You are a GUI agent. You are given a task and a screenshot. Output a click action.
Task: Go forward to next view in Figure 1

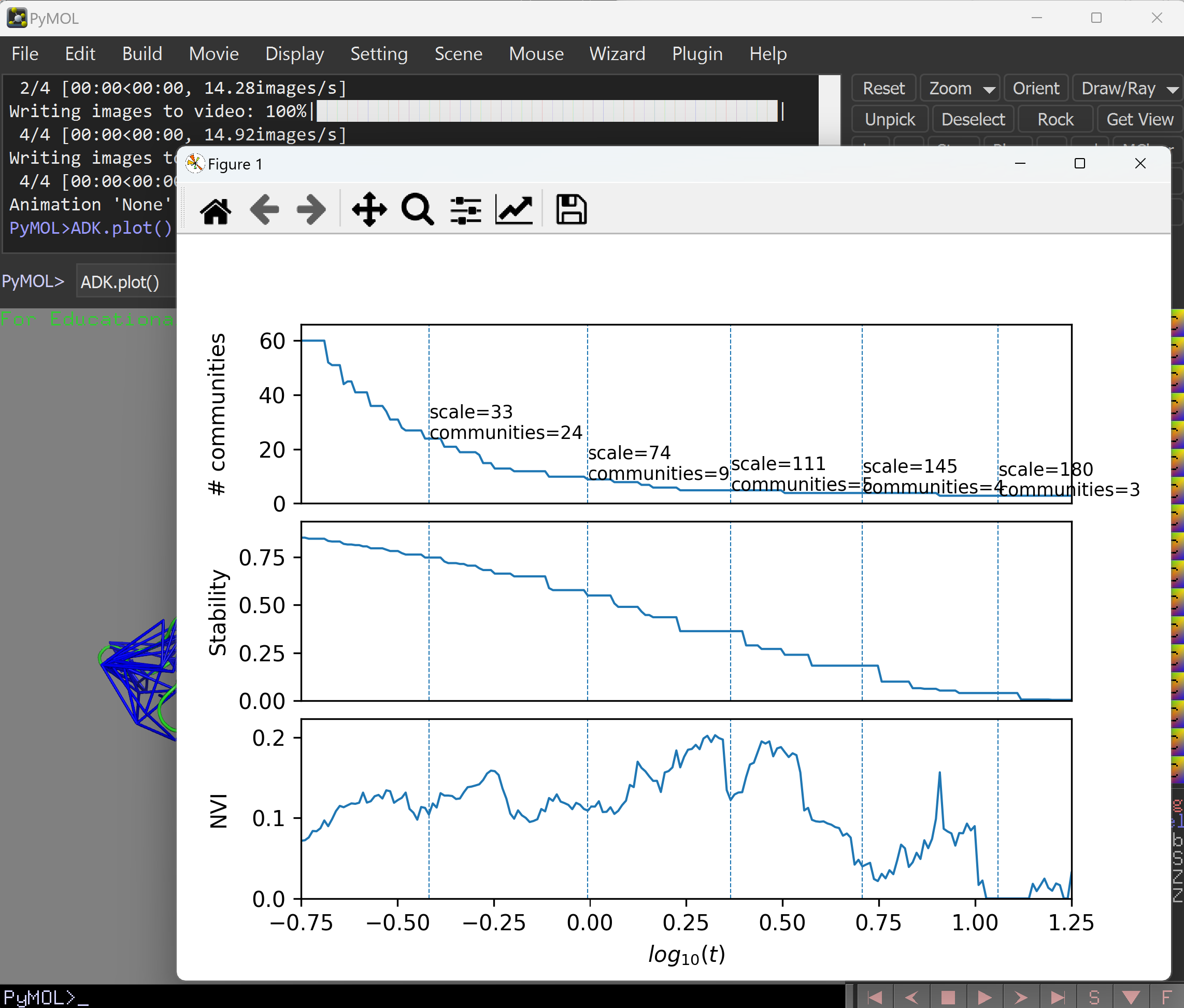point(311,210)
